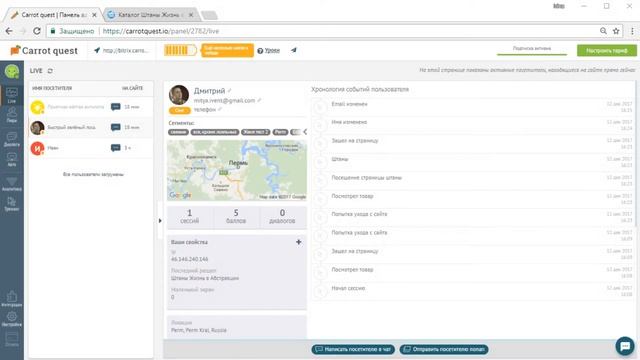Click Написать посетителю в чат button

coord(353,349)
